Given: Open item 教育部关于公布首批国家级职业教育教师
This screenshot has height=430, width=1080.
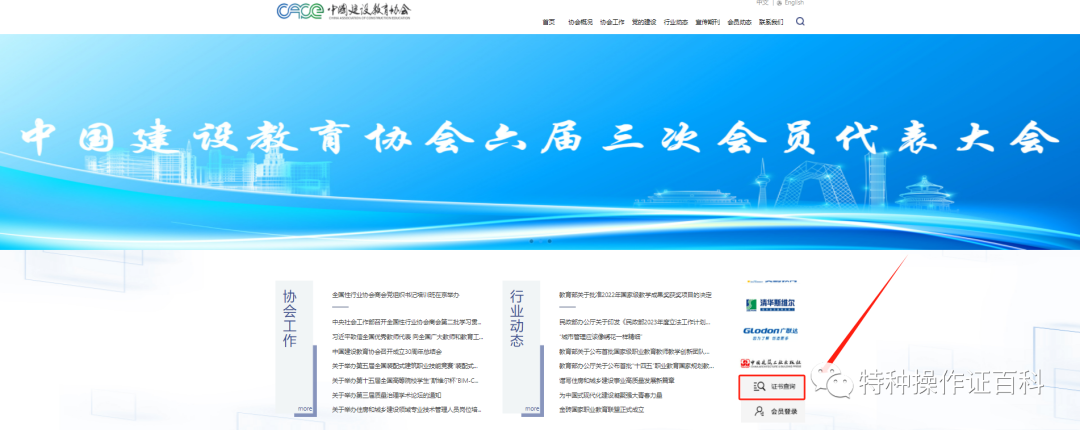Looking at the screenshot, I should point(634,351).
